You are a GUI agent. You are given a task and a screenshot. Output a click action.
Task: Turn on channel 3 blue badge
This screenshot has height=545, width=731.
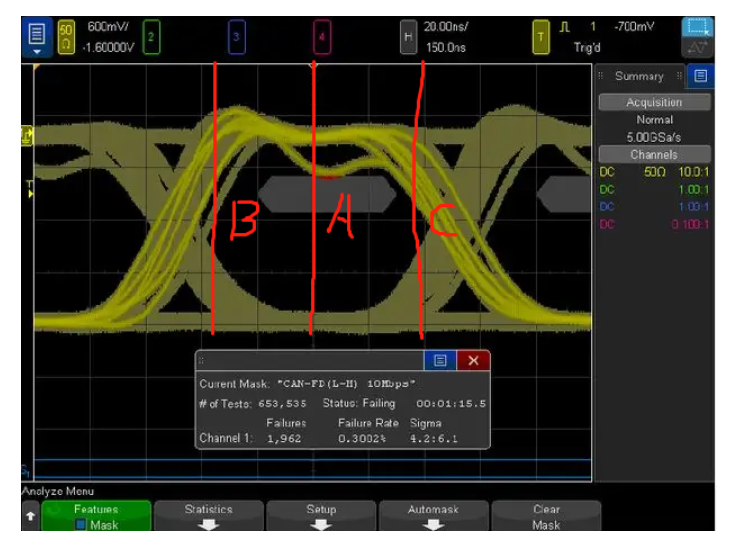(236, 37)
